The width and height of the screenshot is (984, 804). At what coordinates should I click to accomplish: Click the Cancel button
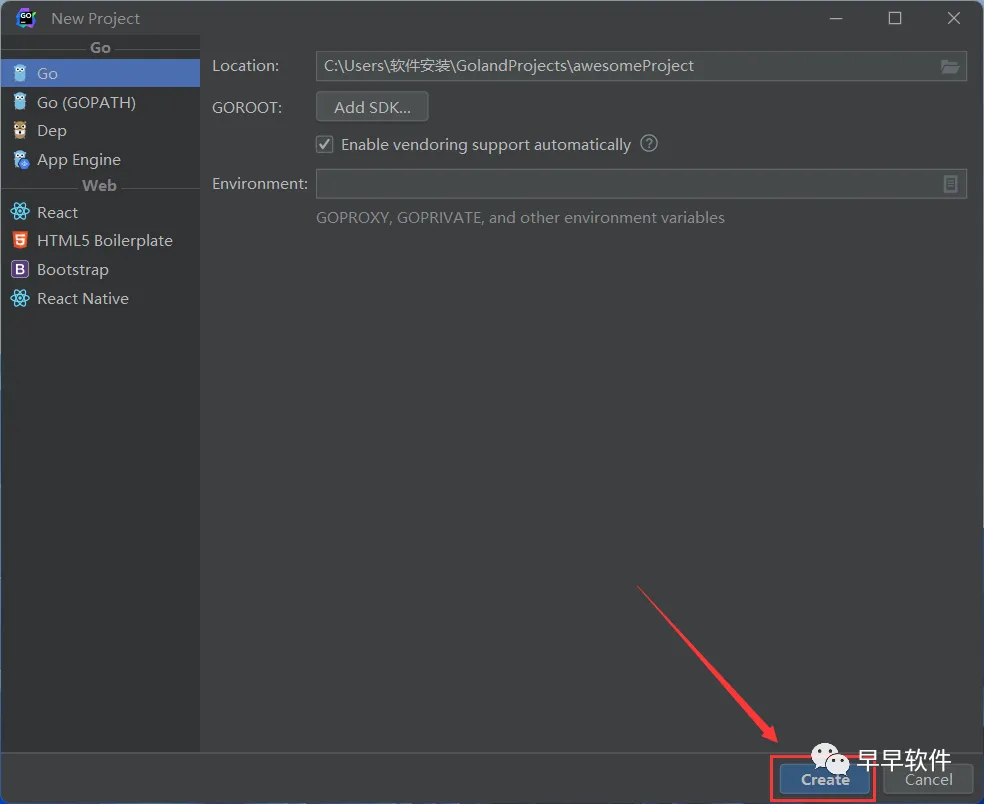[928, 779]
